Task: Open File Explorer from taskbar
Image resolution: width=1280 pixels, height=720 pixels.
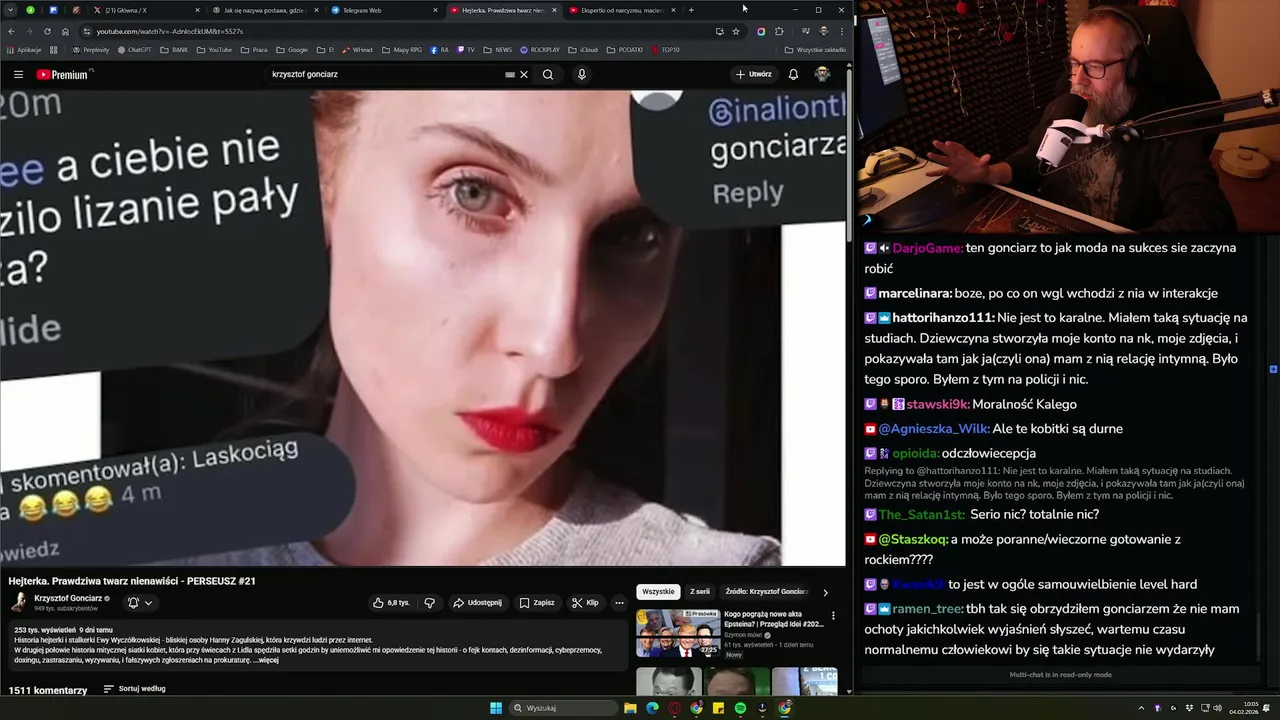Action: [x=630, y=708]
